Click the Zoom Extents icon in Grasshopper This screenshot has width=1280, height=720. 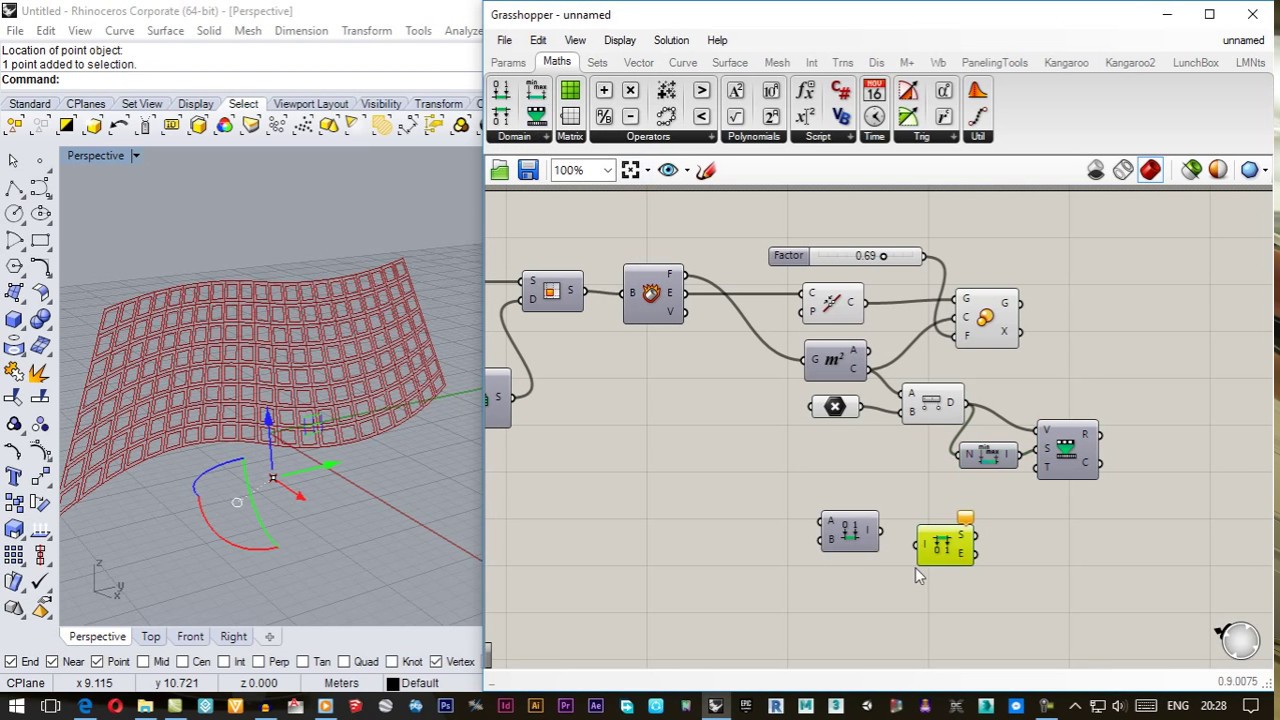coord(630,170)
